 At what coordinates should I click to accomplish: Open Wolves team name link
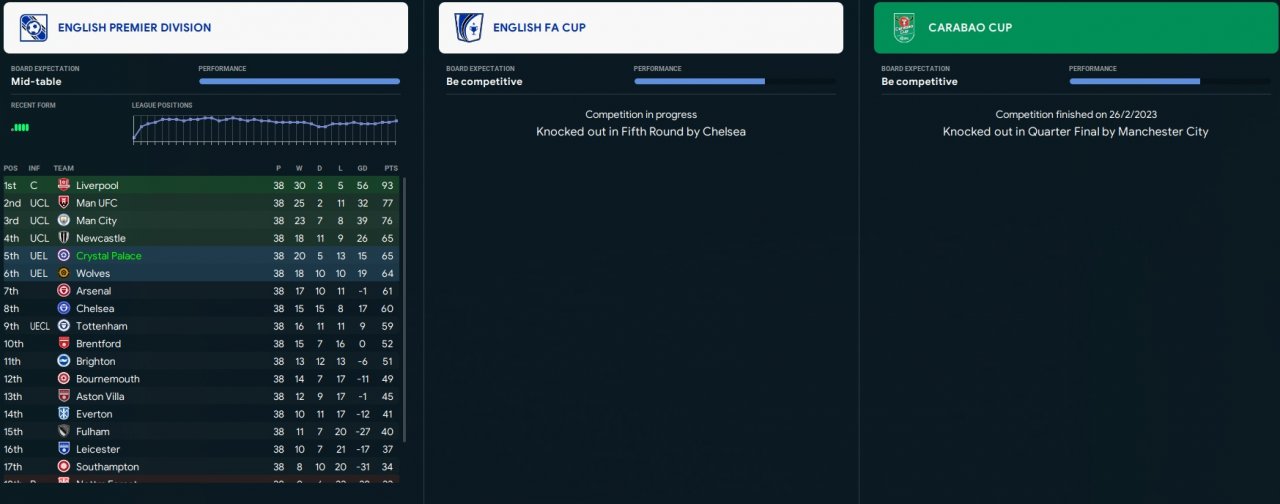click(93, 273)
